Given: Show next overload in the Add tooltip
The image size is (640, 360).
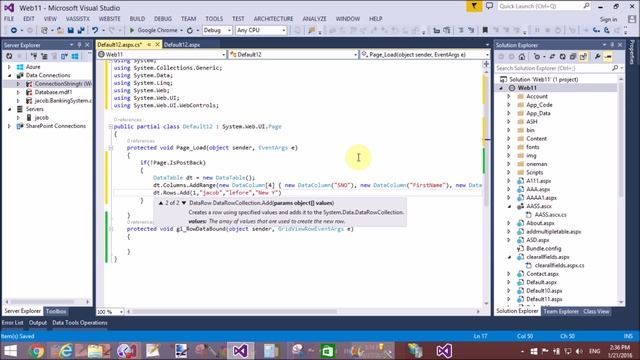Looking at the screenshot, I should 184,203.
